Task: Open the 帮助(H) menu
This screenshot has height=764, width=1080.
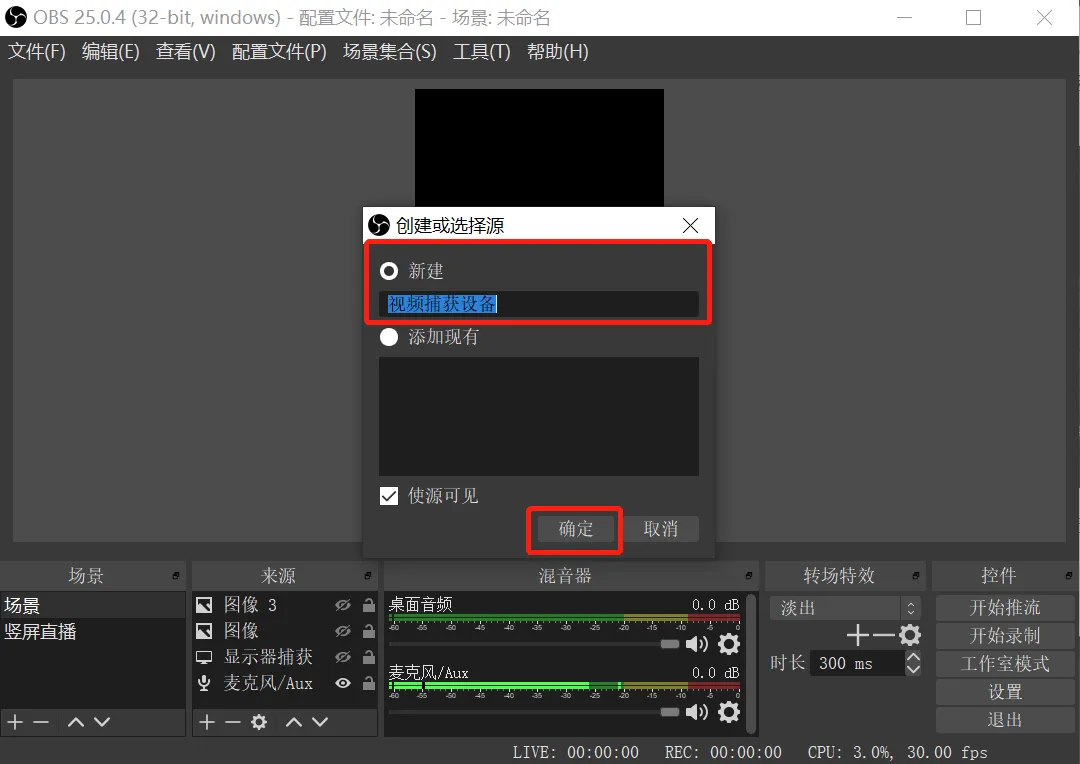Action: click(557, 52)
